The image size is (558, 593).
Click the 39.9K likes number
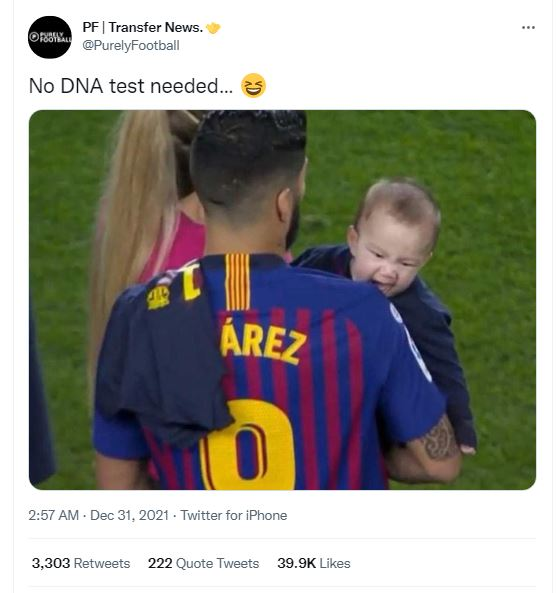coord(297,563)
